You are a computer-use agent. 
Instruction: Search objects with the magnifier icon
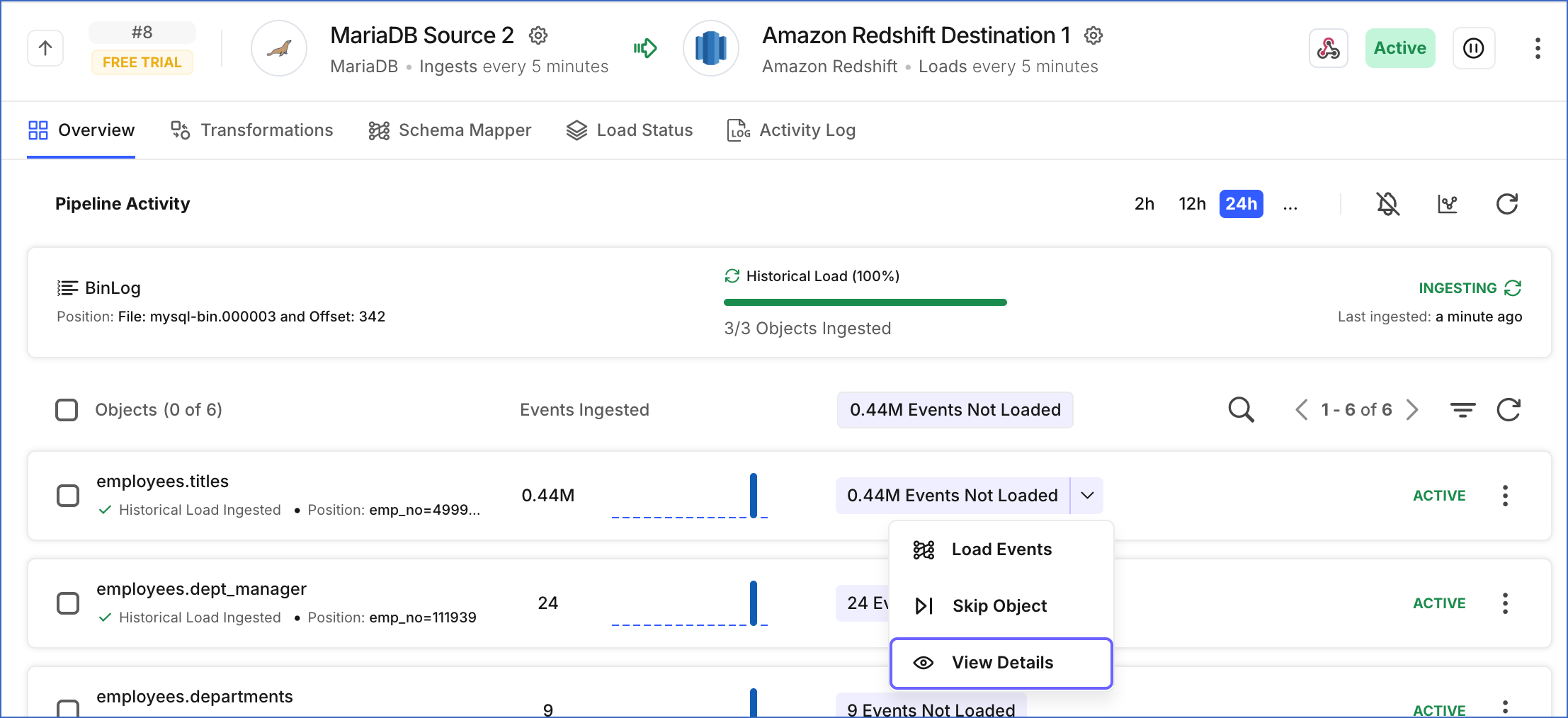[x=1241, y=409]
